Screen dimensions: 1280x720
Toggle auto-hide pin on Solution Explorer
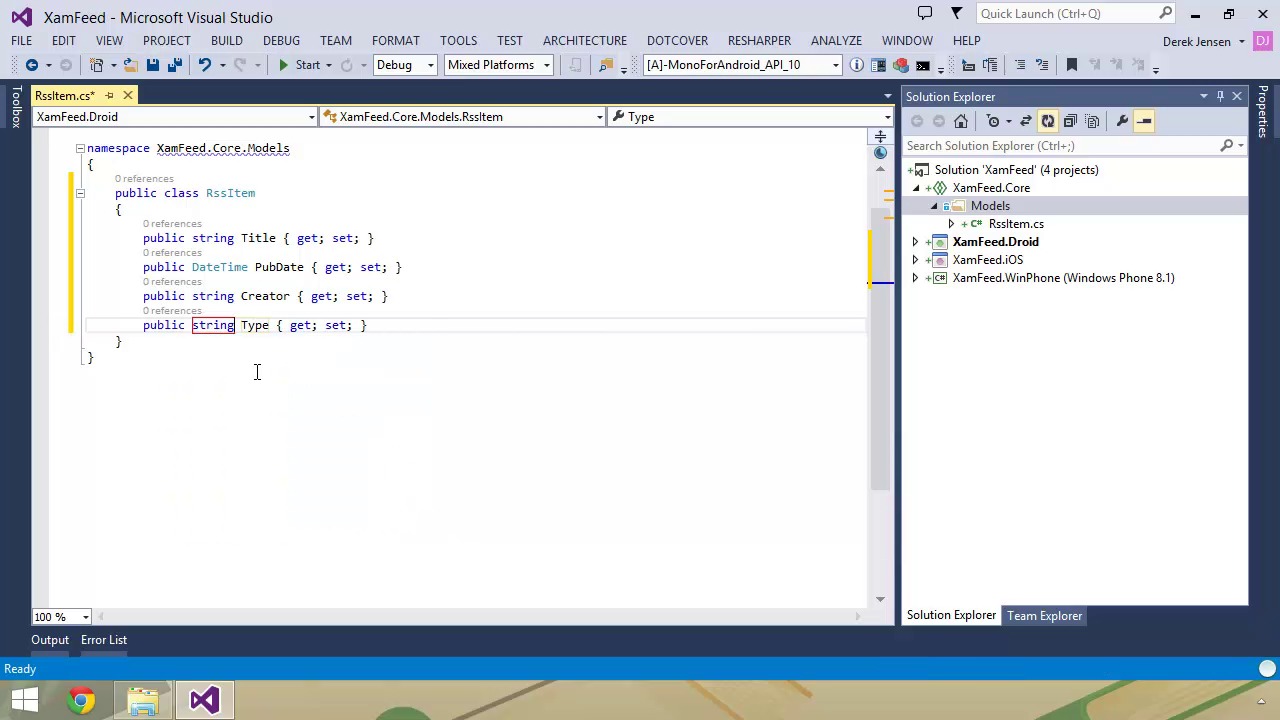click(1220, 96)
